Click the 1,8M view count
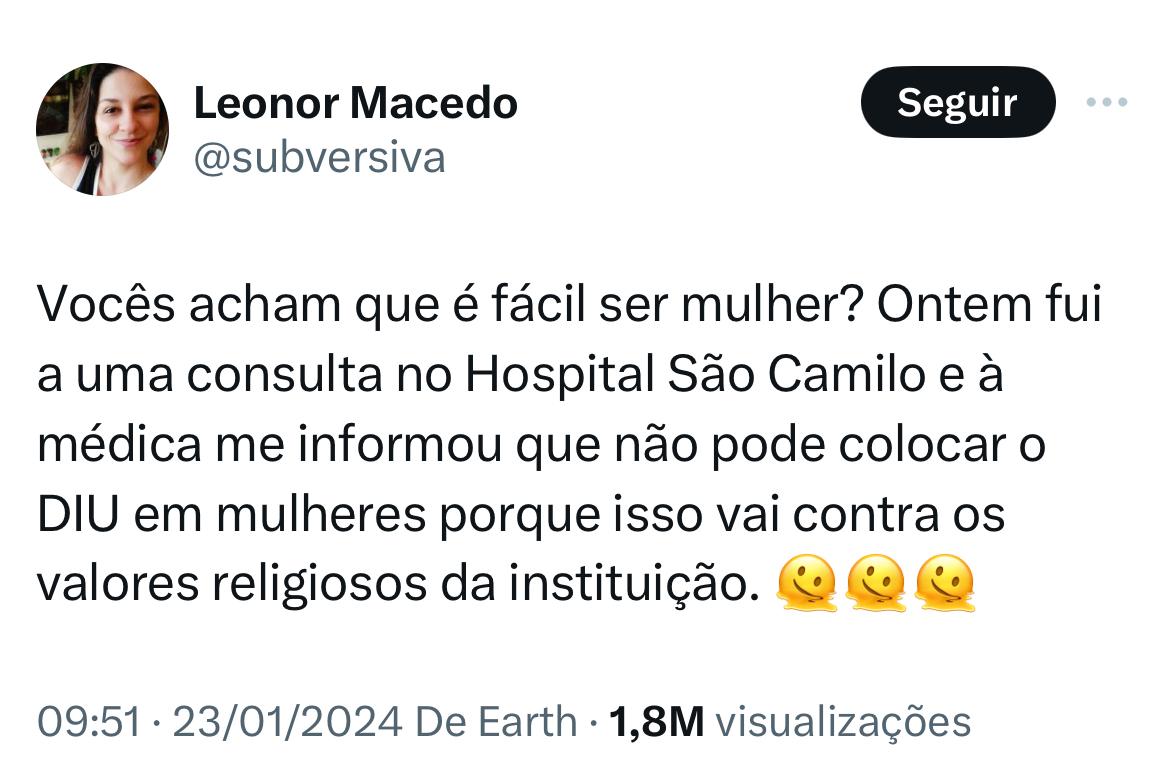Screen dimensions: 1170x770 point(657,721)
